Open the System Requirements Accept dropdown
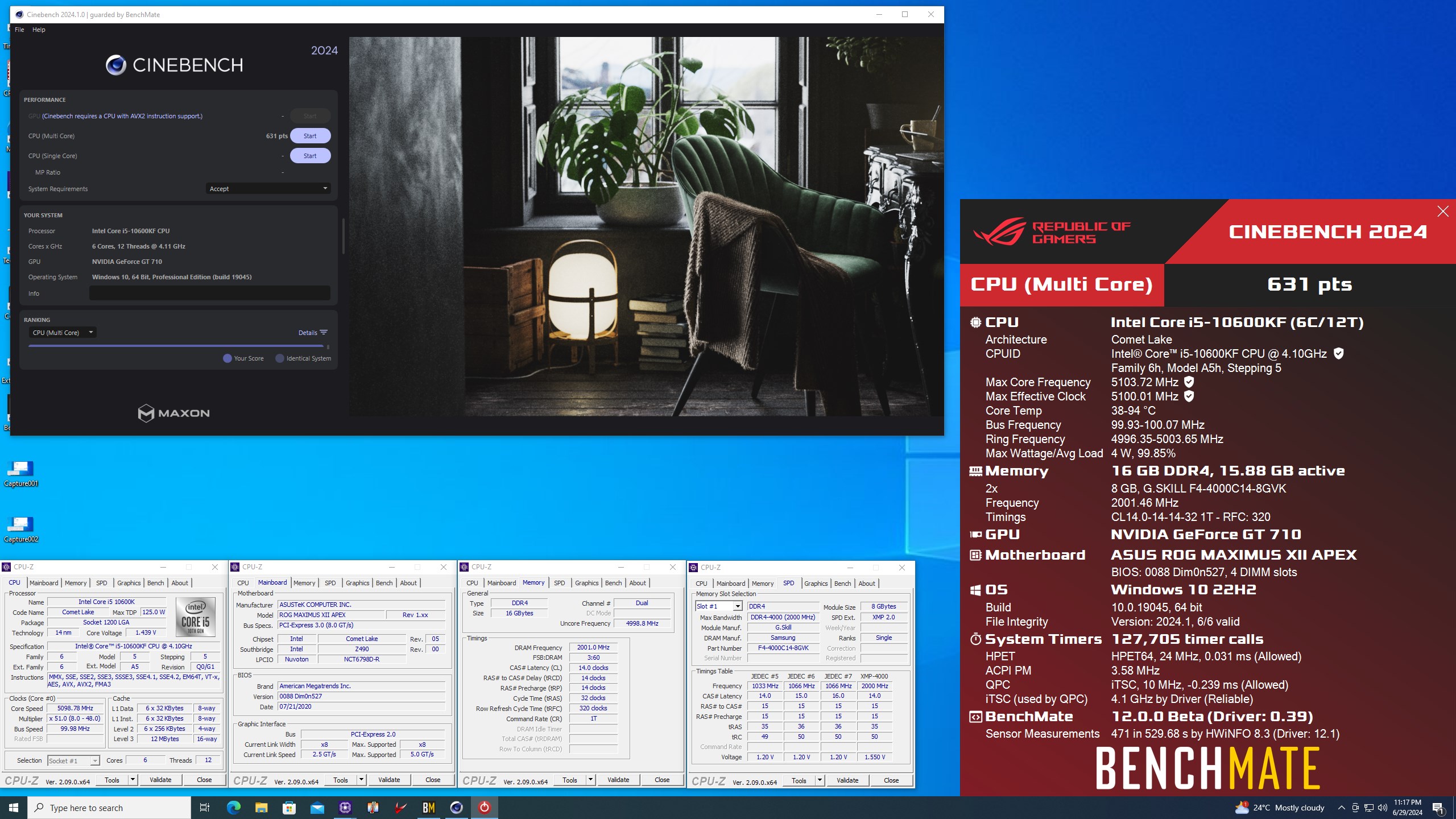 268,189
